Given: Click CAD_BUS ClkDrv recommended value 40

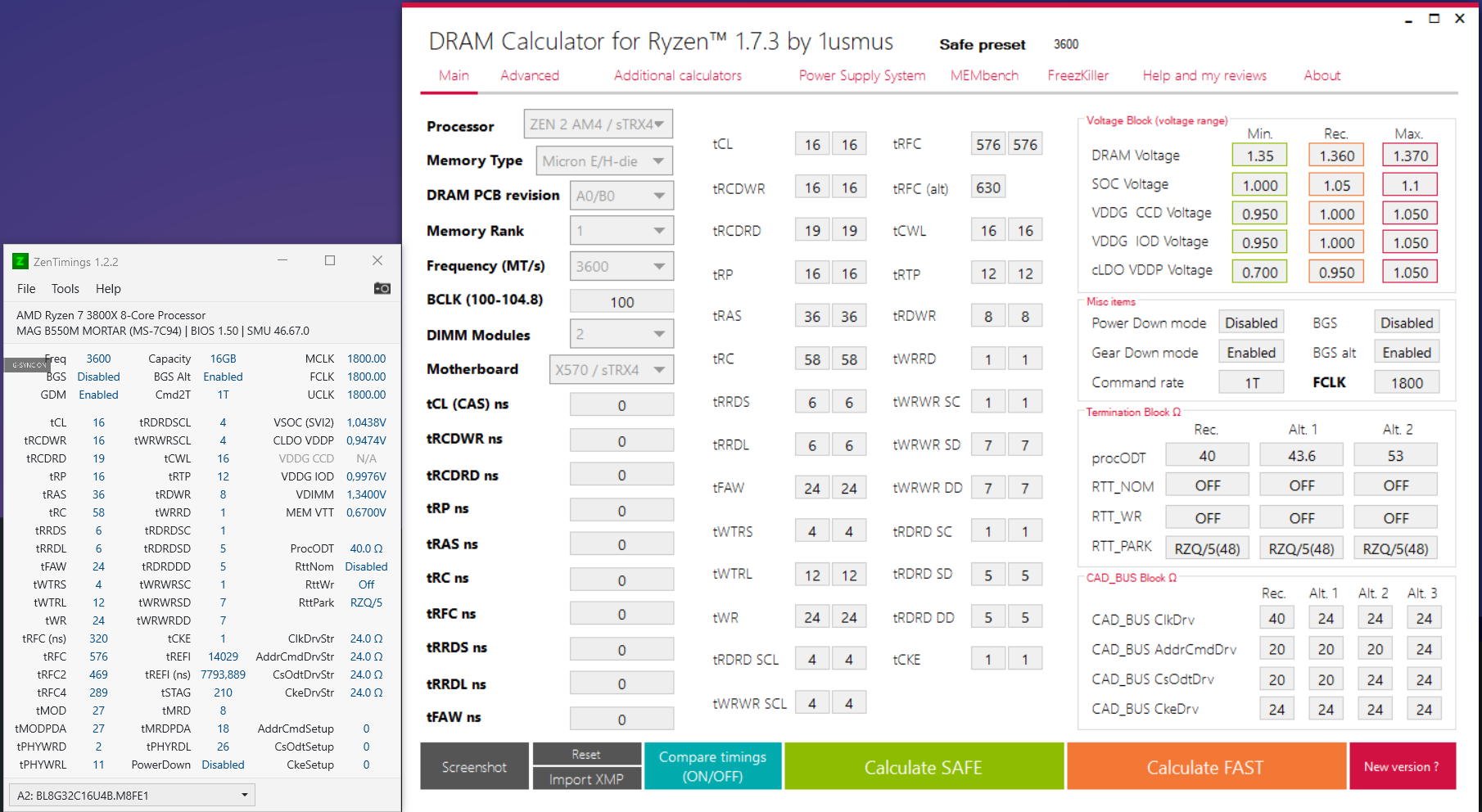Looking at the screenshot, I should click(1276, 618).
